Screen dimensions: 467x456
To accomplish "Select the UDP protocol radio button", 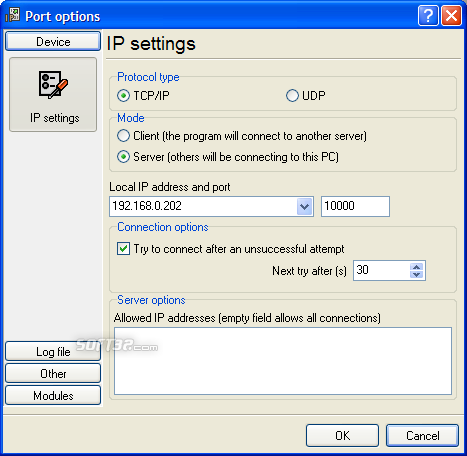I will 292,96.
